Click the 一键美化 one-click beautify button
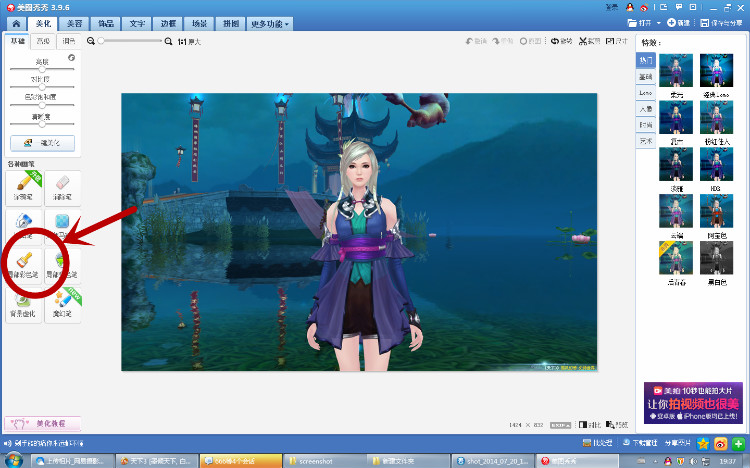Viewport: 750px width, 468px height. click(x=43, y=143)
